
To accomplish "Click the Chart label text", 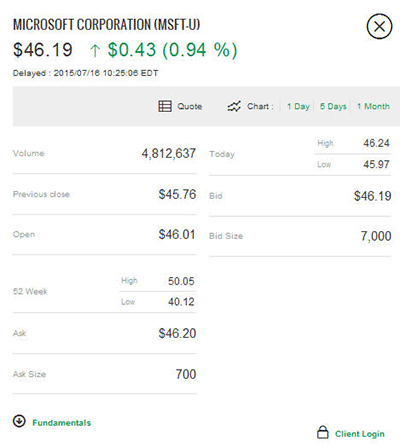I will [260, 106].
